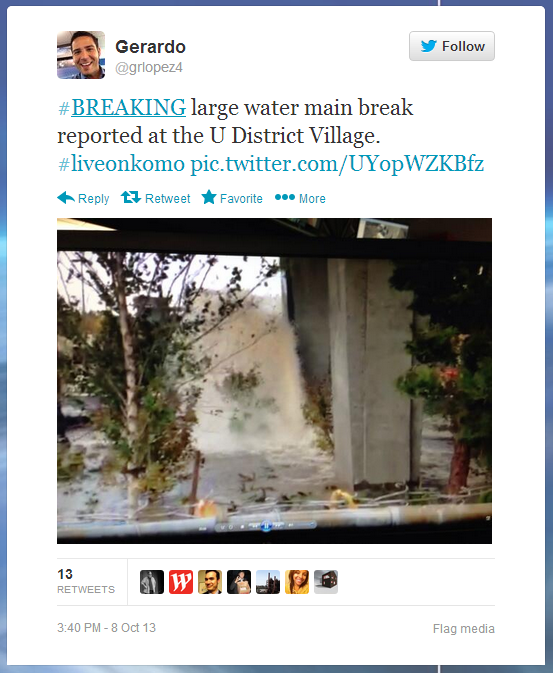553x673 pixels.
Task: Open the pic.twitter.com/UYopWZKBfz link
Action: click(x=337, y=164)
